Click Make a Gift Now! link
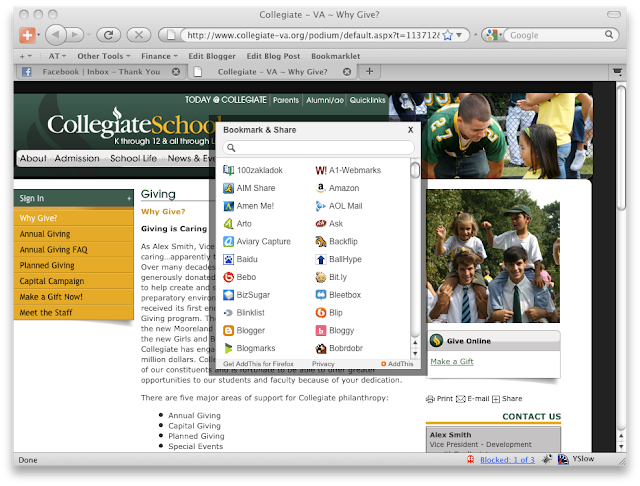The width and height of the screenshot is (640, 486). pos(51,297)
